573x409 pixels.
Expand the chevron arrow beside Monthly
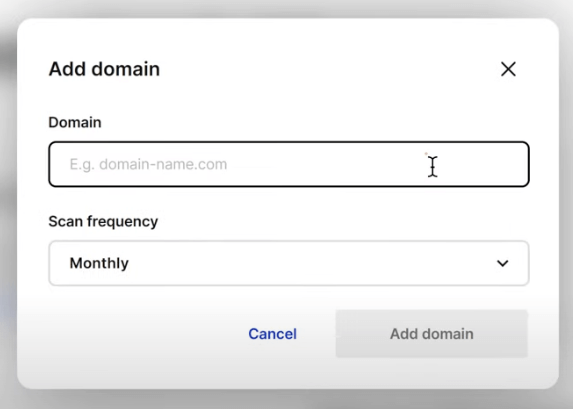[502, 263]
